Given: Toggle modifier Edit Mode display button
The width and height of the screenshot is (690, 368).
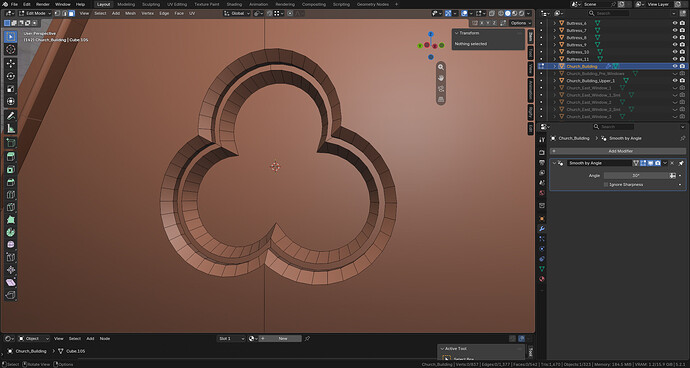Looking at the screenshot, I should [643, 163].
